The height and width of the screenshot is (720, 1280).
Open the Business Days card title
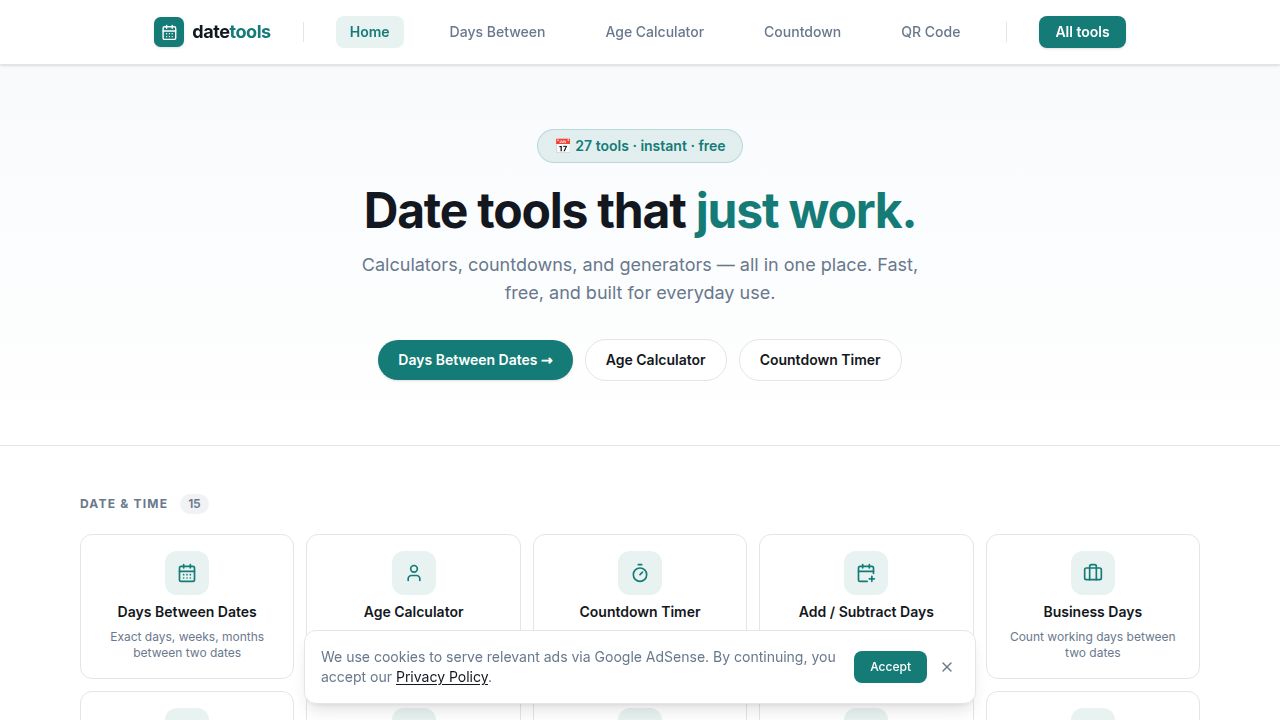click(1093, 612)
